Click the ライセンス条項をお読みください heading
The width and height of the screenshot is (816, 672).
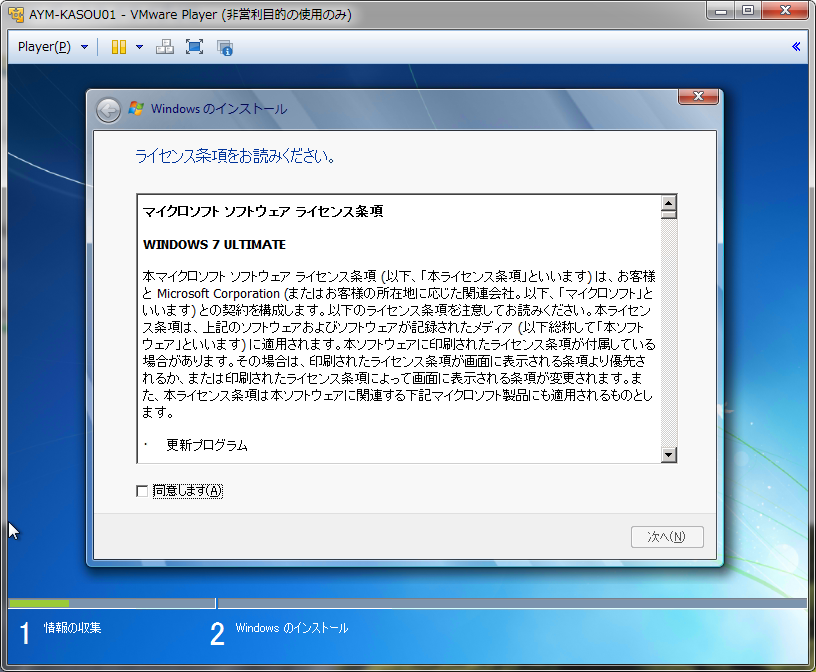coord(235,156)
